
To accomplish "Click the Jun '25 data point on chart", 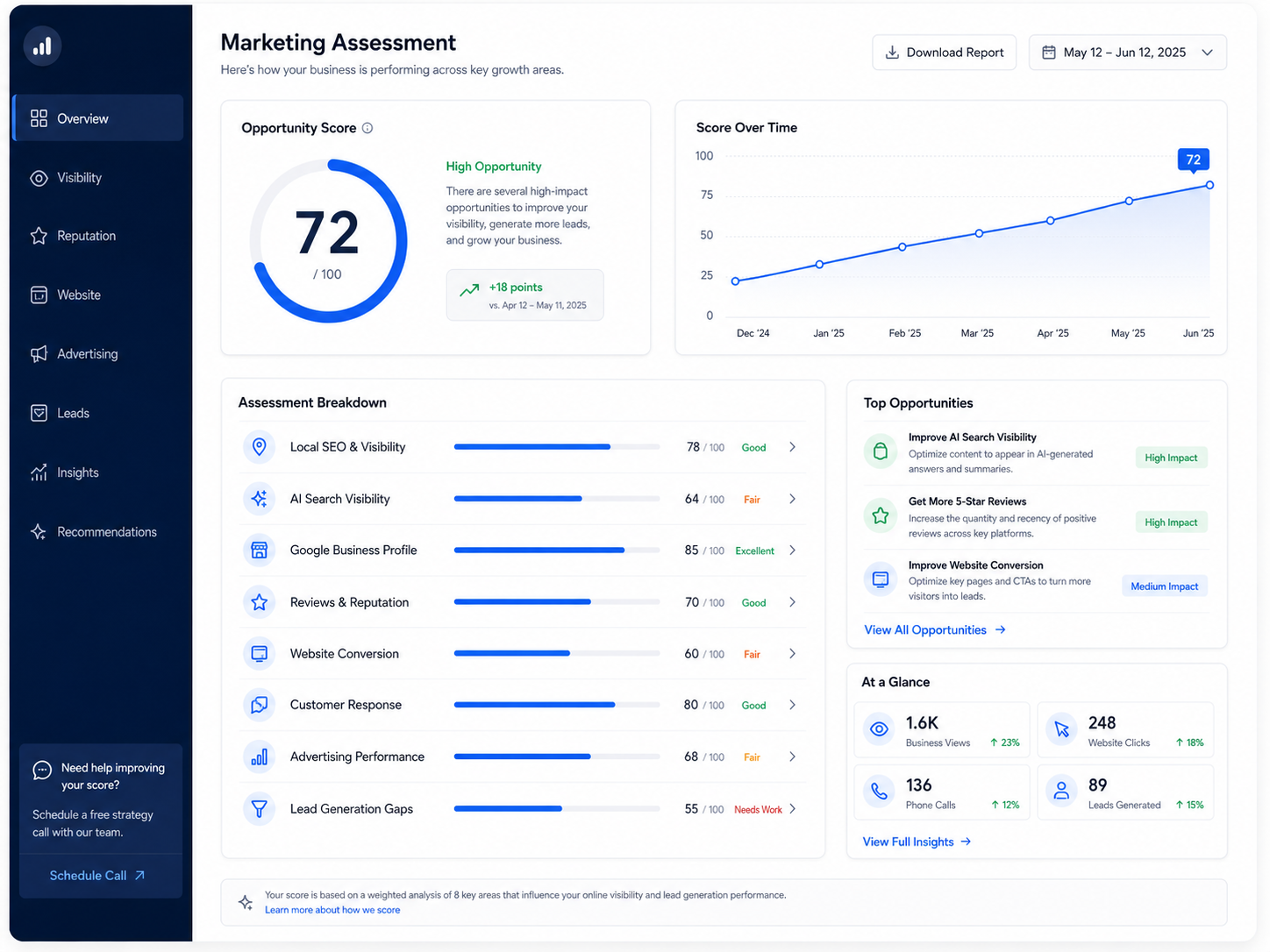I will (x=1210, y=185).
